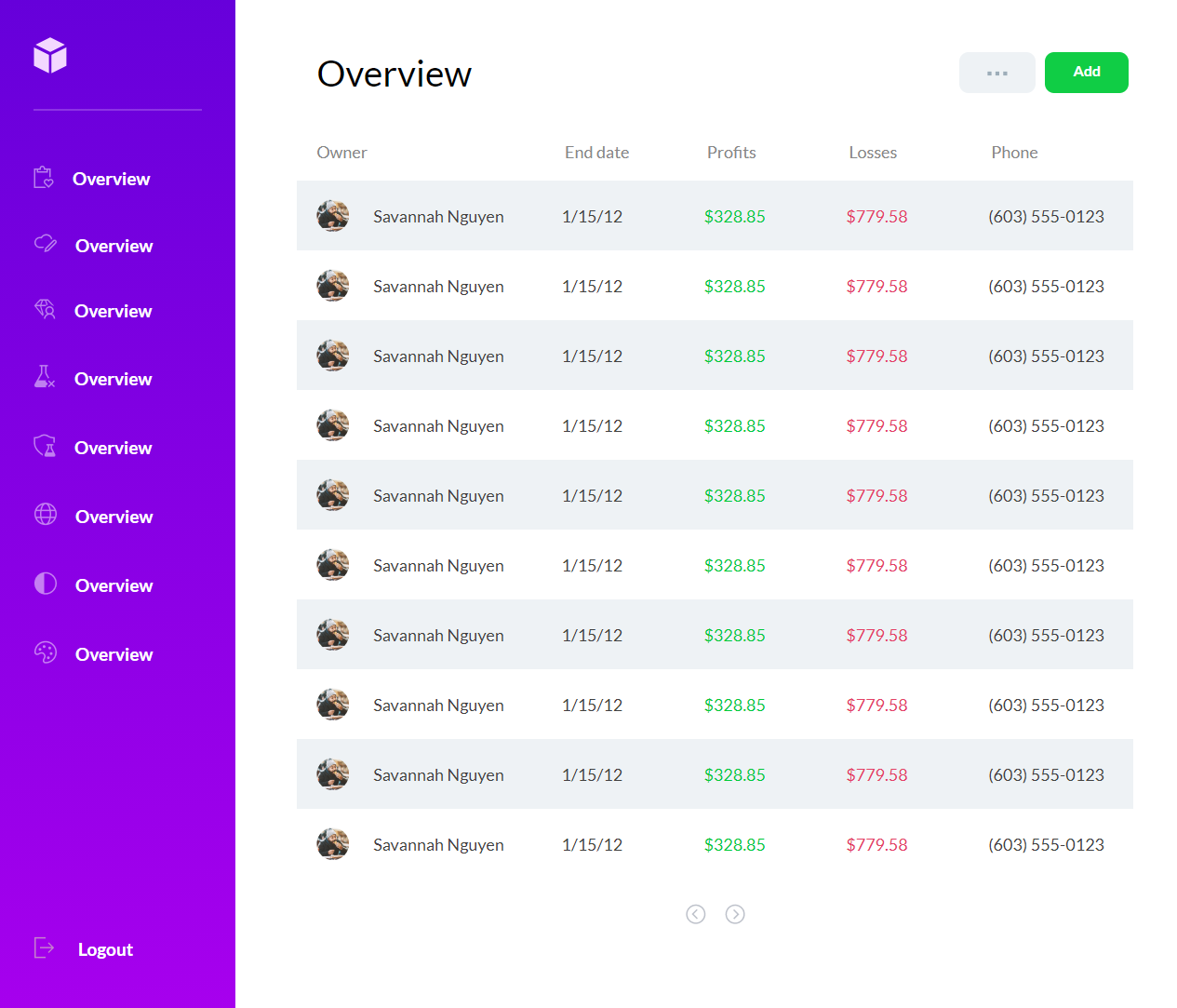Click the Losses column header

point(873,153)
